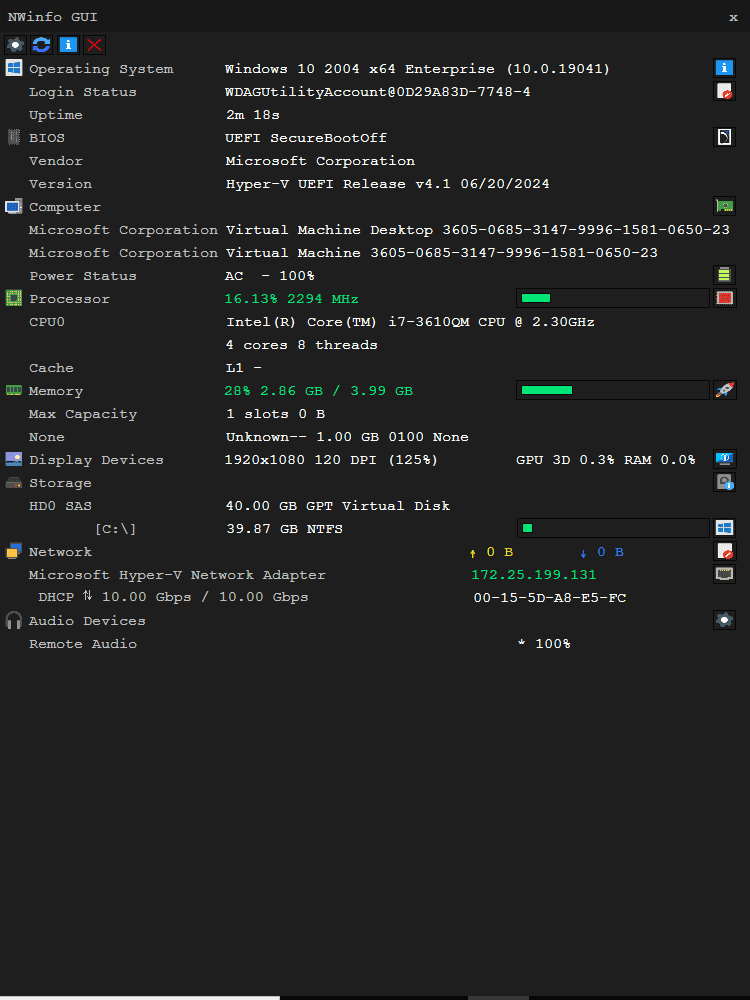The width and height of the screenshot is (750, 1000).
Task: Open the green card button on Computer row
Action: [x=724, y=206]
